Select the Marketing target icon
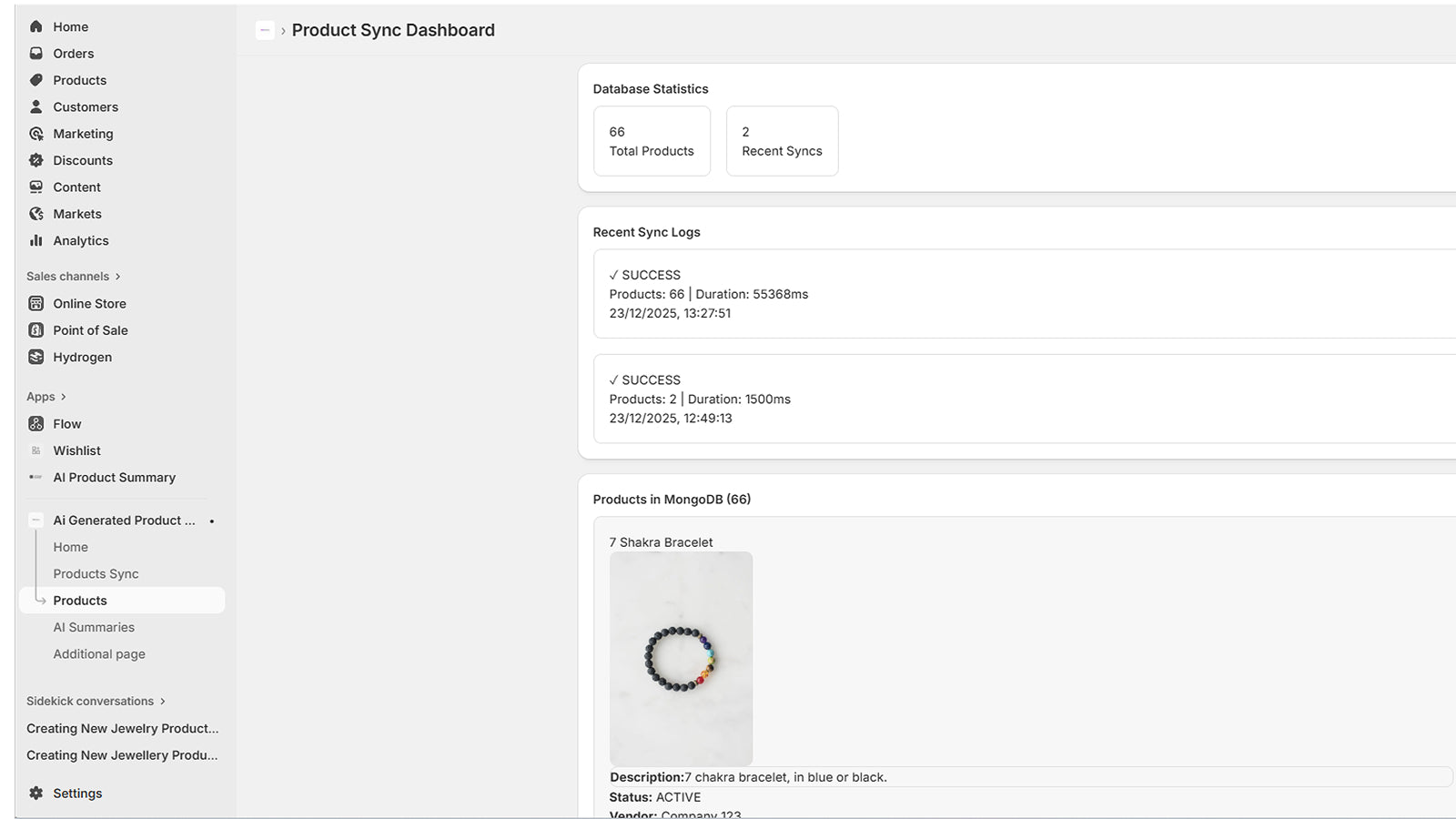The width and height of the screenshot is (1456, 819). tap(36, 134)
